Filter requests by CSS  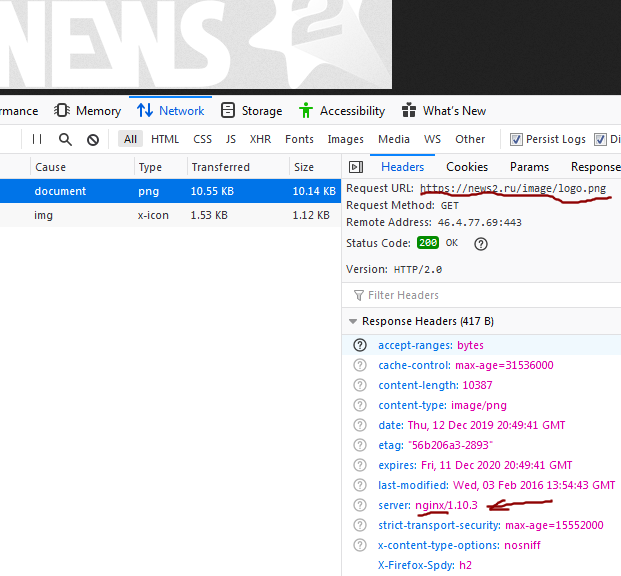(x=202, y=139)
